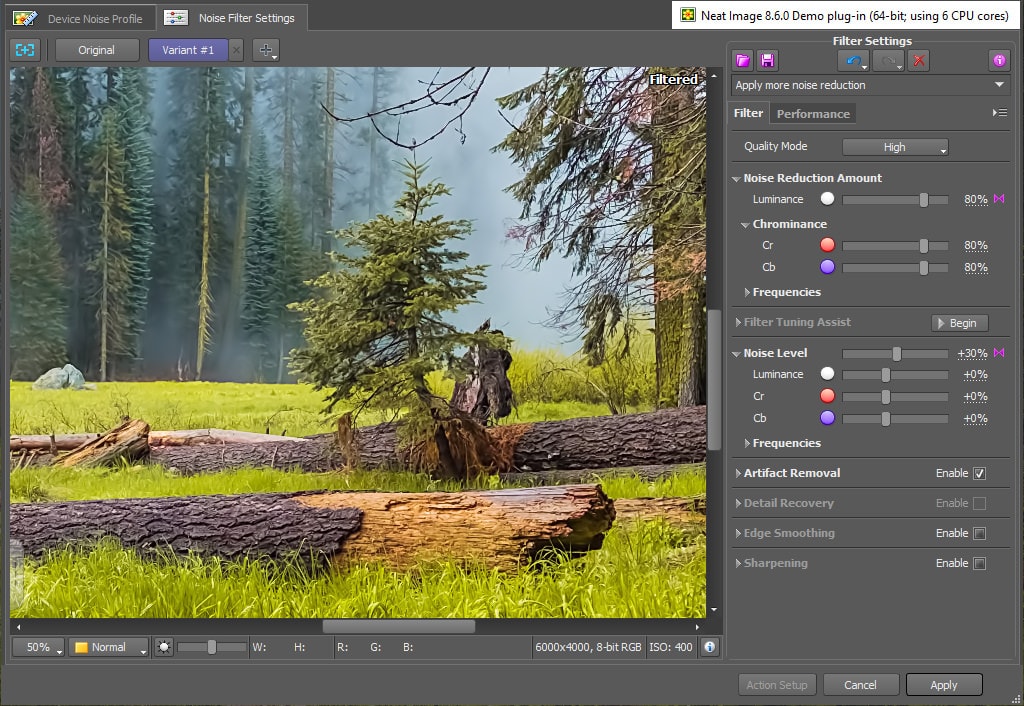Disable the Artifact Removal checkbox
The width and height of the screenshot is (1024, 706).
pos(979,473)
